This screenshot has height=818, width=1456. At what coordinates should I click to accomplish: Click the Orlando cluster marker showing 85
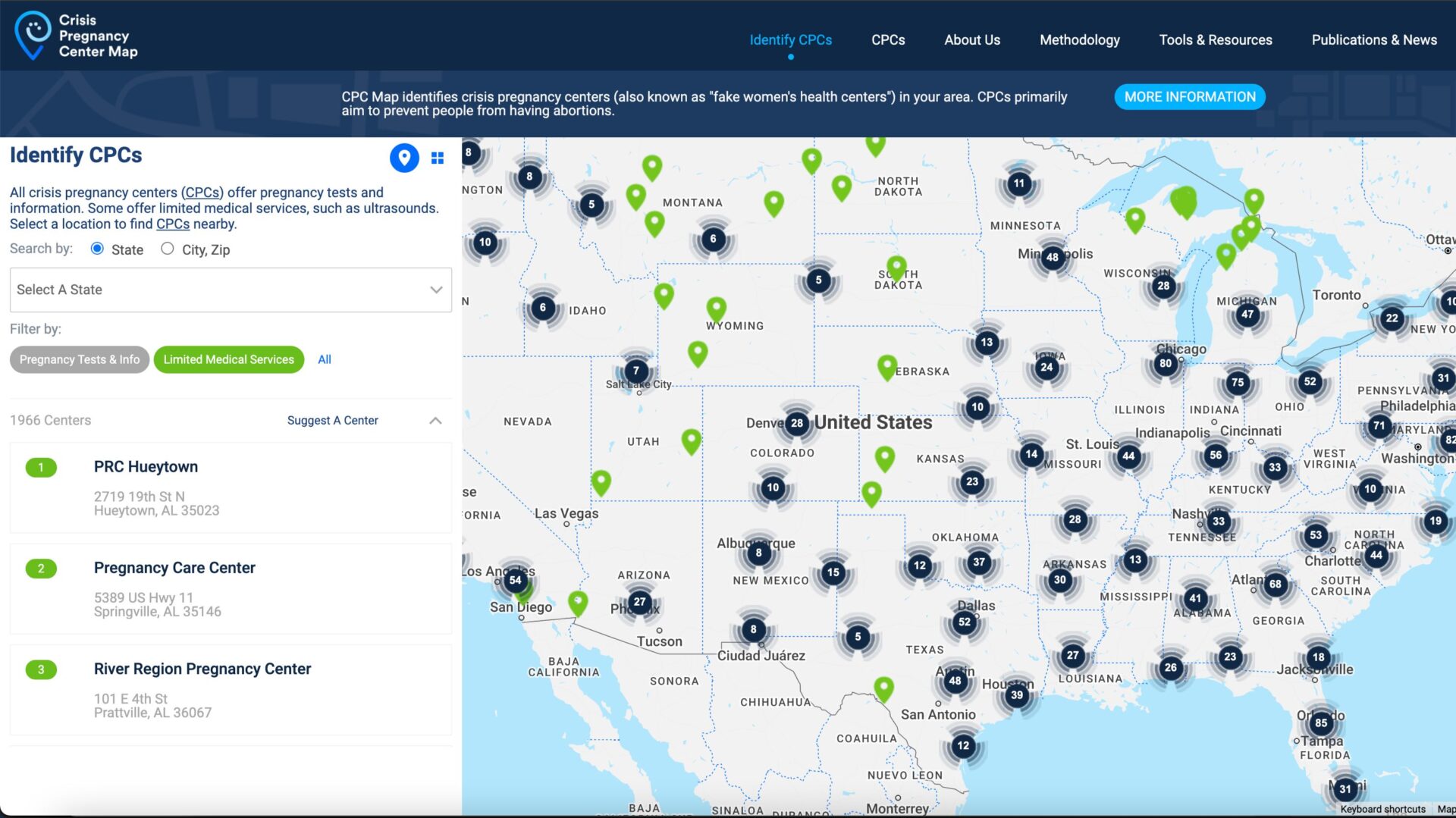[x=1321, y=722]
